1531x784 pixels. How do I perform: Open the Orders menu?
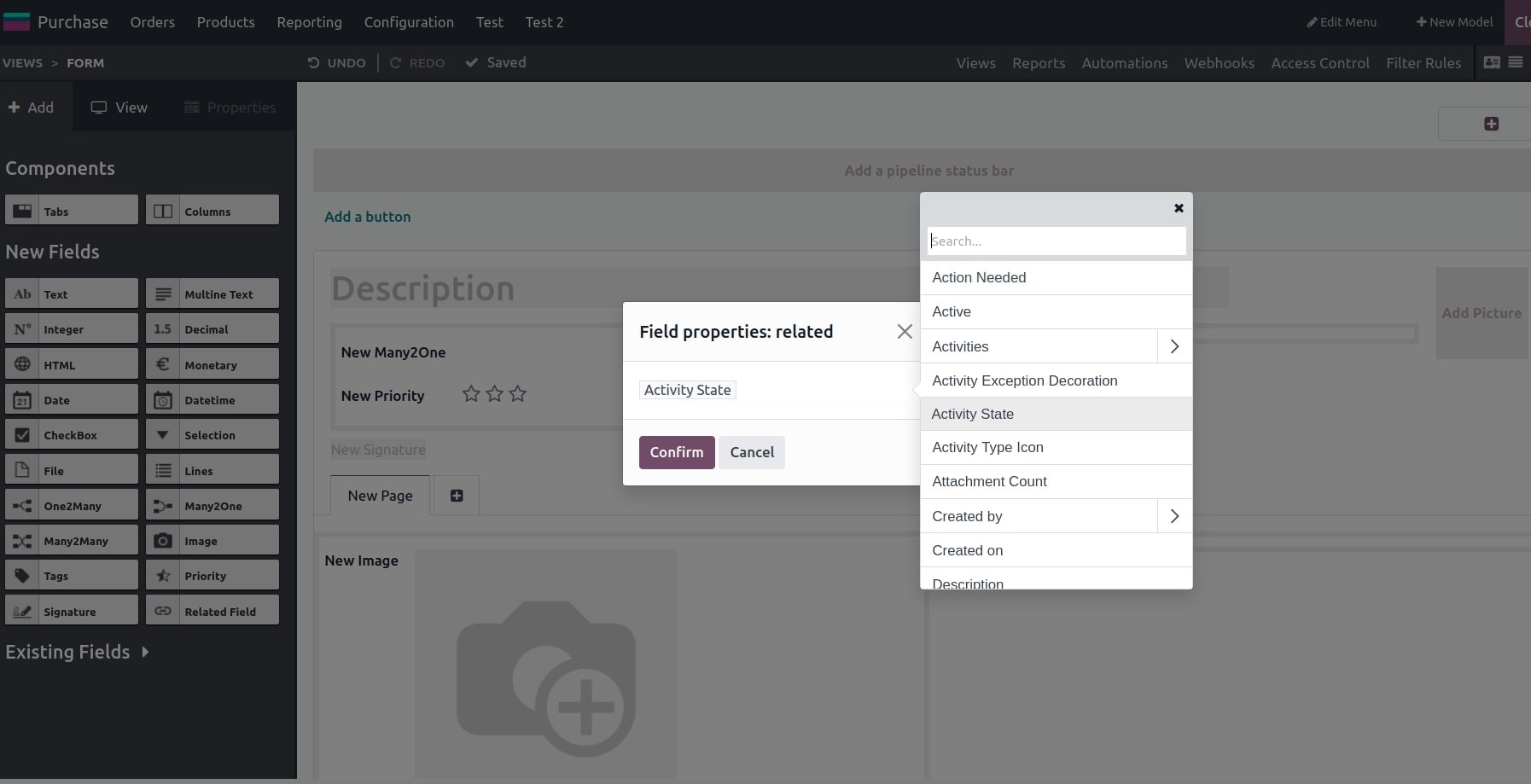[x=153, y=22]
